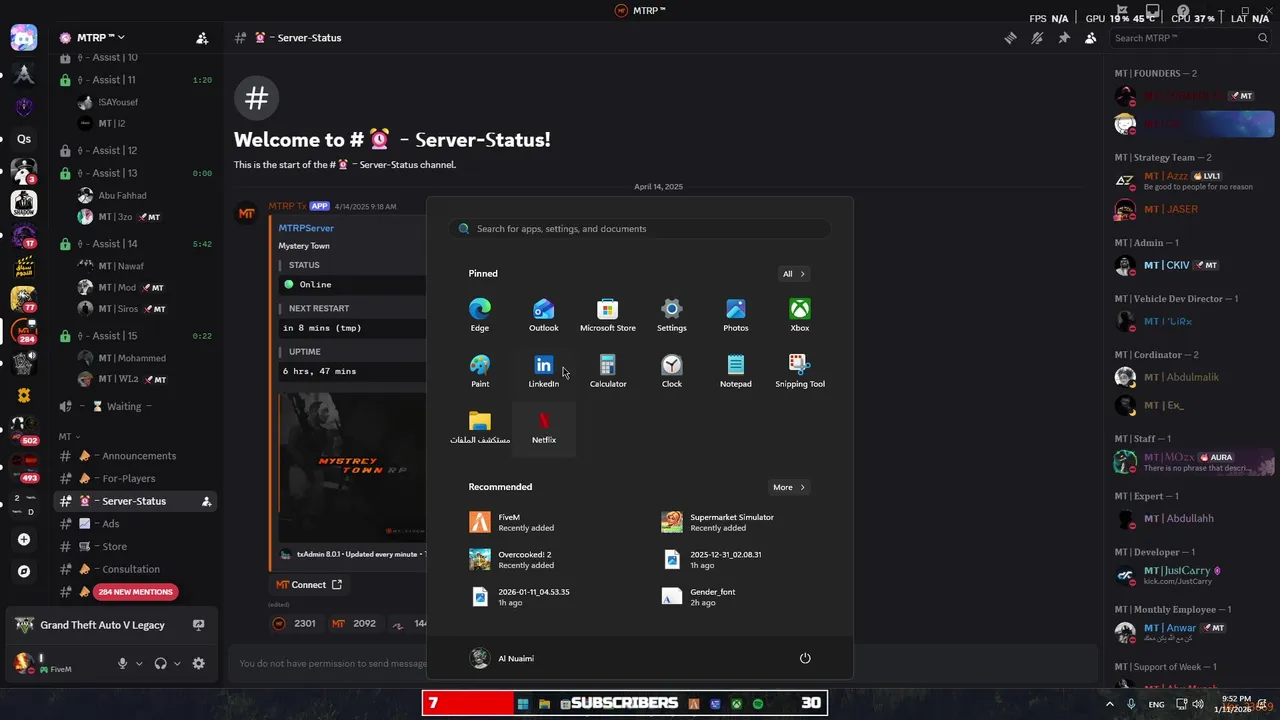
Task: Launch Paint from pinned apps
Action: pyautogui.click(x=480, y=371)
